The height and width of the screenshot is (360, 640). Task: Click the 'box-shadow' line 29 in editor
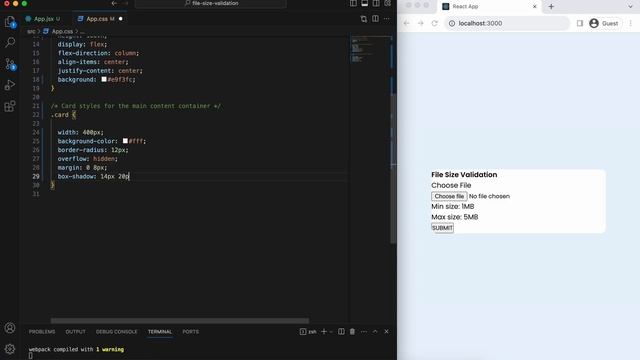pyautogui.click(x=93, y=176)
